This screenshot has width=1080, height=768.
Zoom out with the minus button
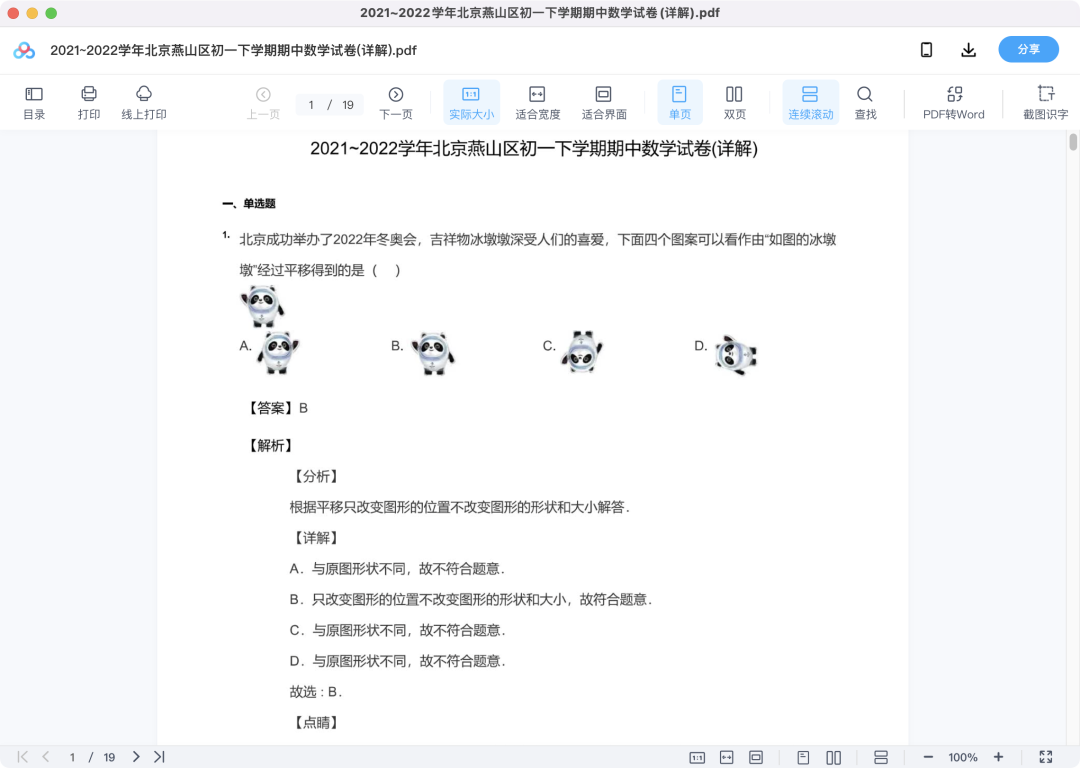(x=928, y=757)
